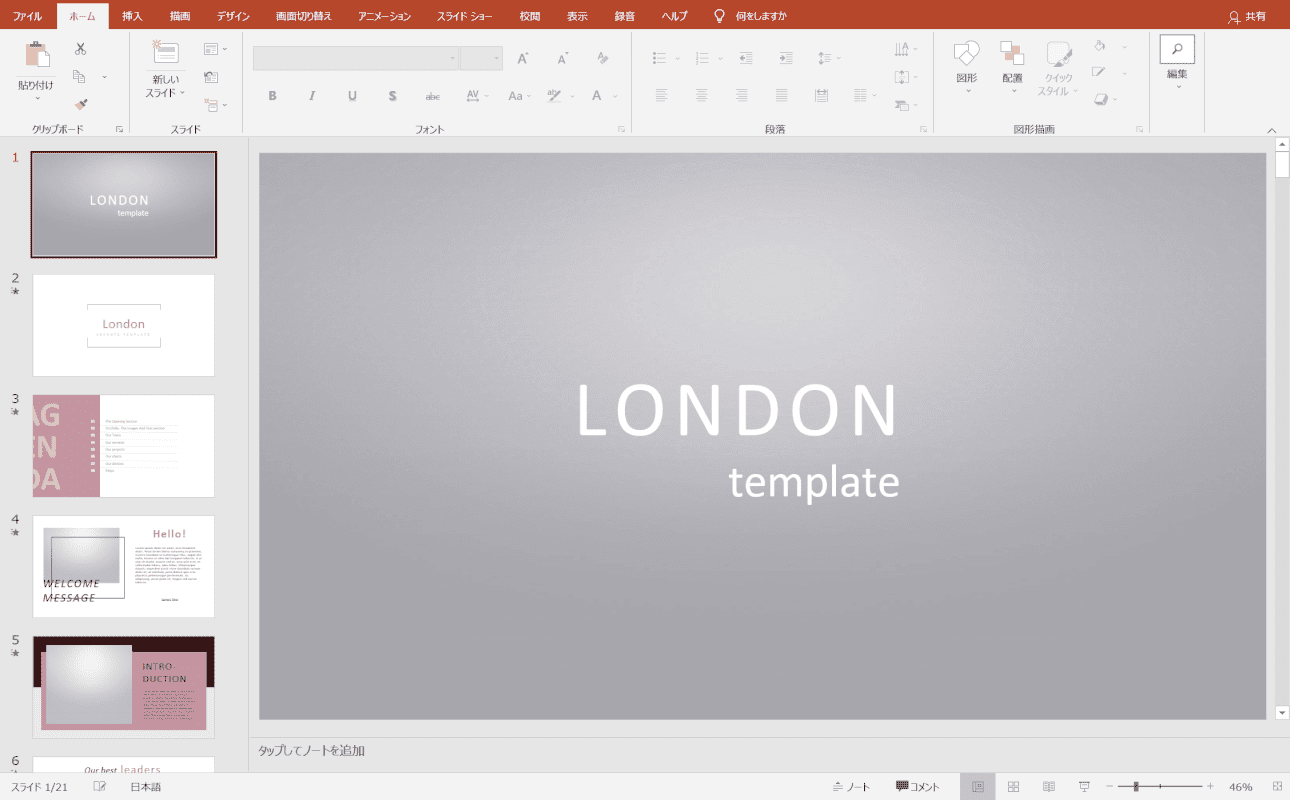Click the fit slide to window icon
Screen dimensions: 1290x800
(x=1276, y=787)
